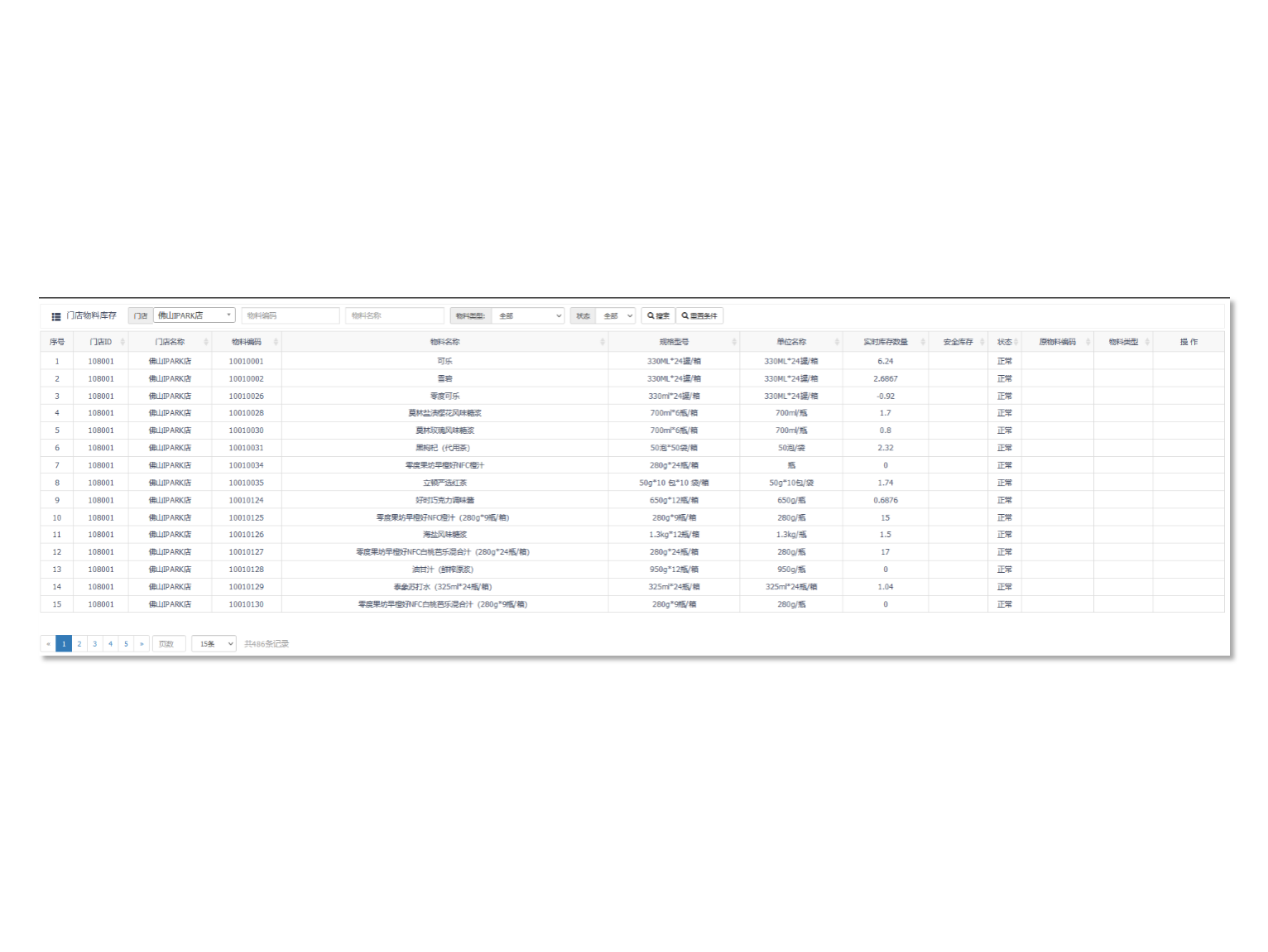Click the reset conditions button
Image resolution: width=1268 pixels, height=952 pixels.
pos(700,315)
